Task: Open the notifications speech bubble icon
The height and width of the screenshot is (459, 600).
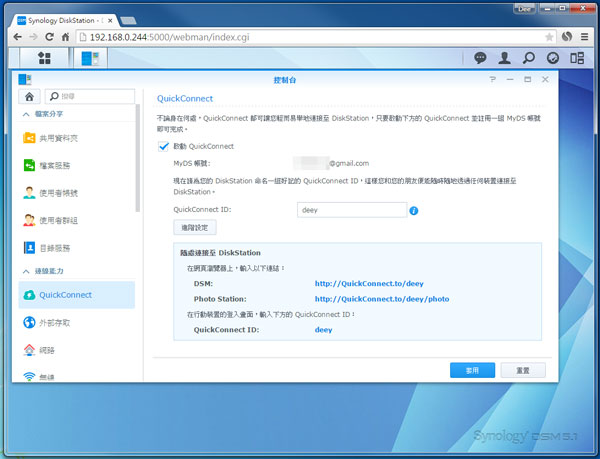Action: (480, 58)
